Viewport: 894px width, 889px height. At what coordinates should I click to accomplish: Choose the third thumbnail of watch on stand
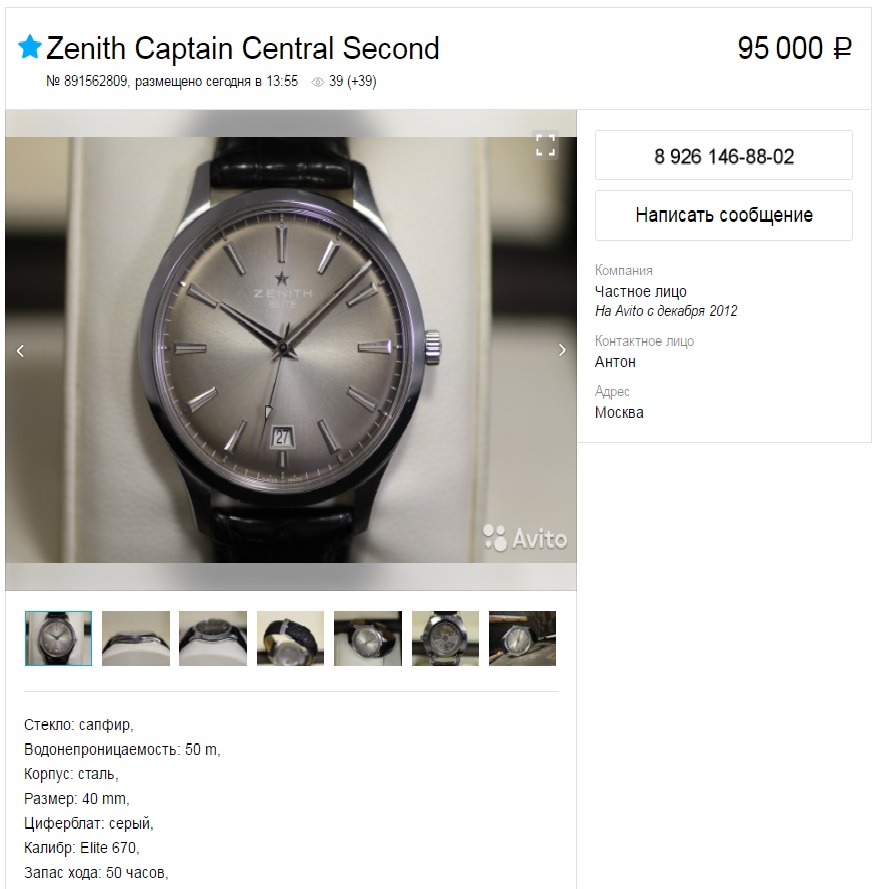[x=213, y=638]
